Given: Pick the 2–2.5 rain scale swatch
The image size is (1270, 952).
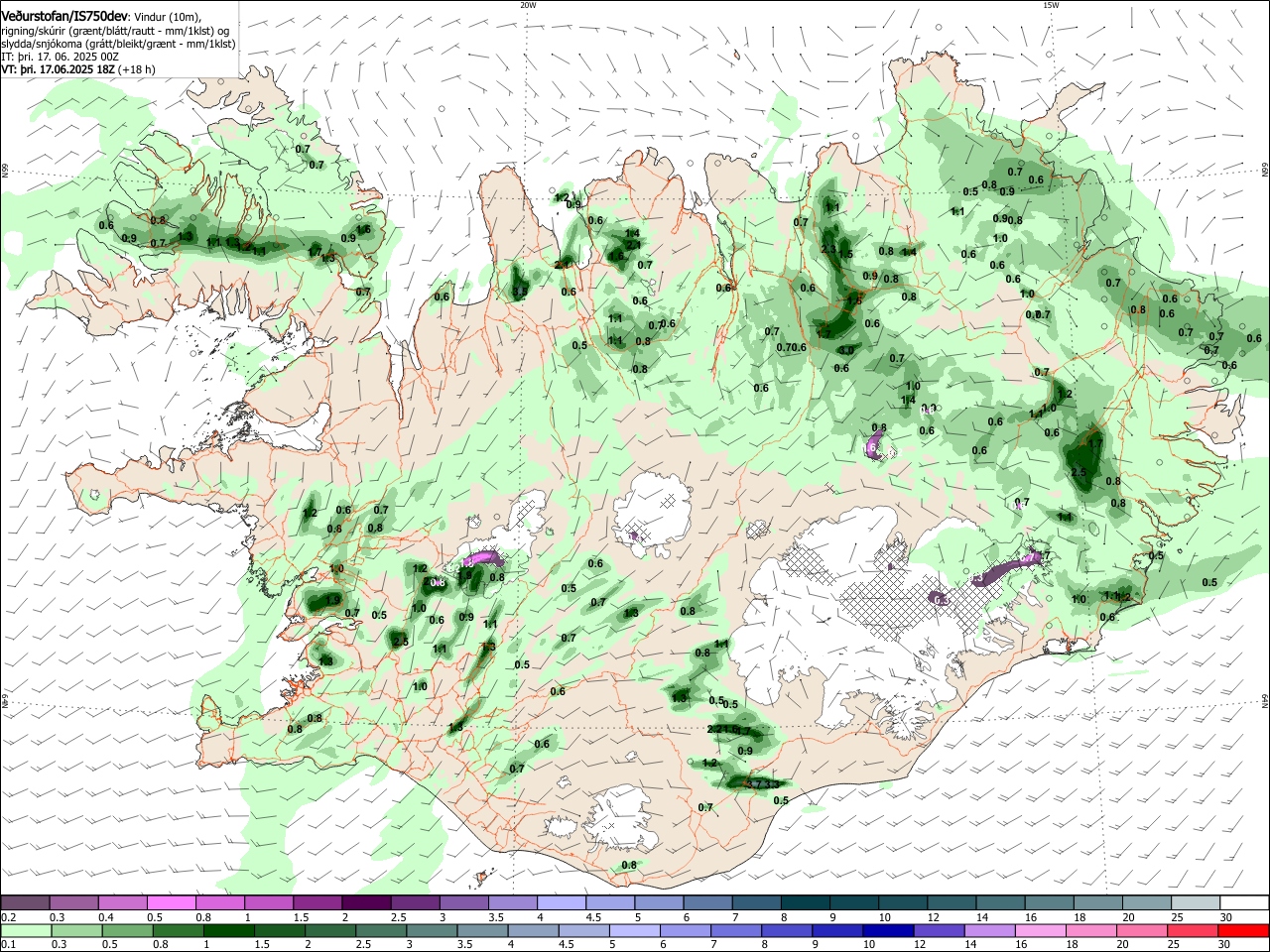Looking at the screenshot, I should click(x=330, y=930).
